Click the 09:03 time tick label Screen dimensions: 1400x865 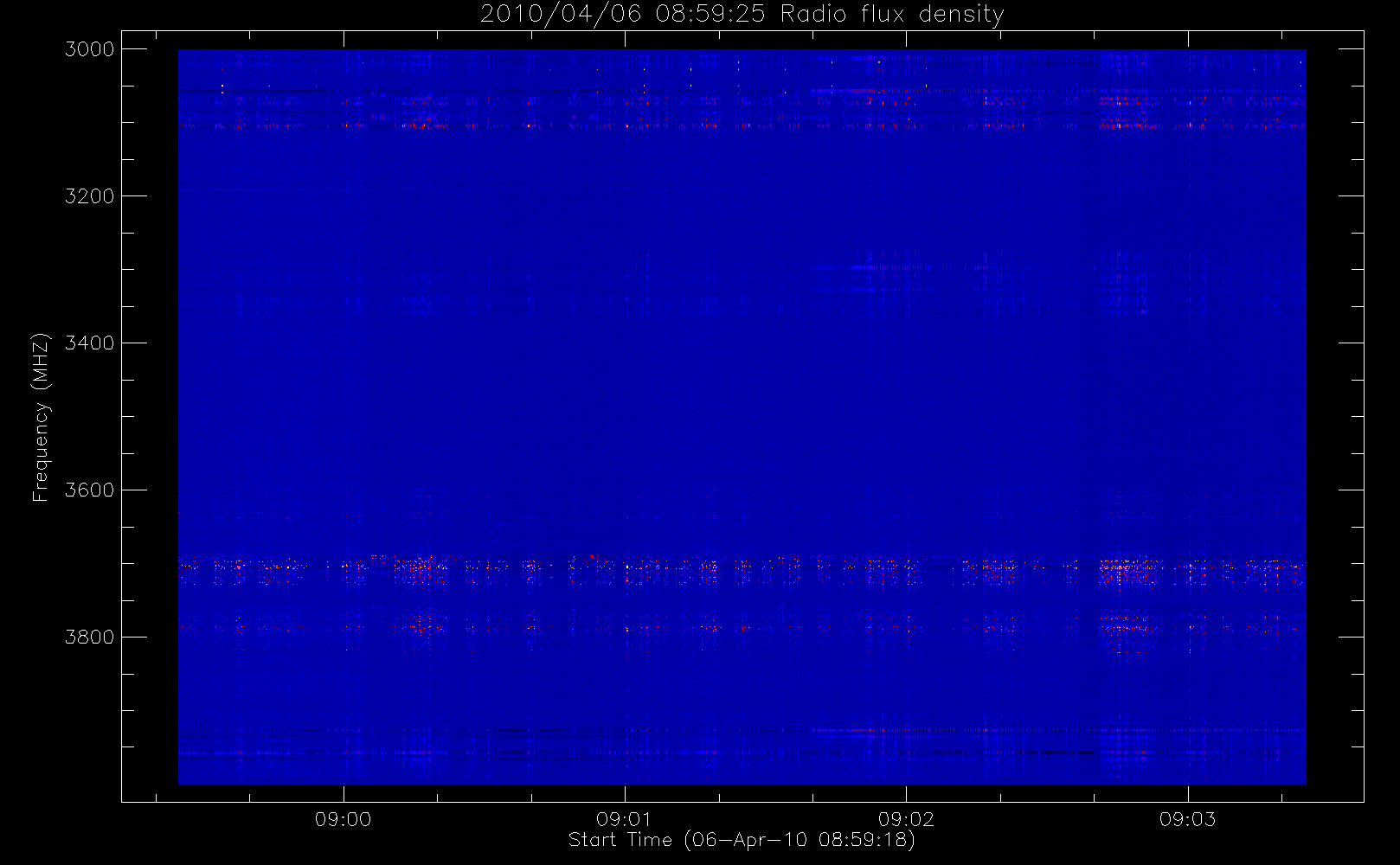[1187, 819]
